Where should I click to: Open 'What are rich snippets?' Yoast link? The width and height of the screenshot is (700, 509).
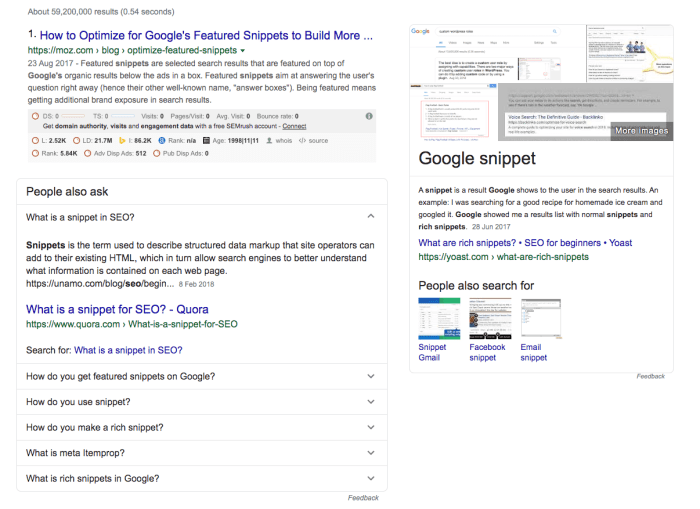click(525, 243)
